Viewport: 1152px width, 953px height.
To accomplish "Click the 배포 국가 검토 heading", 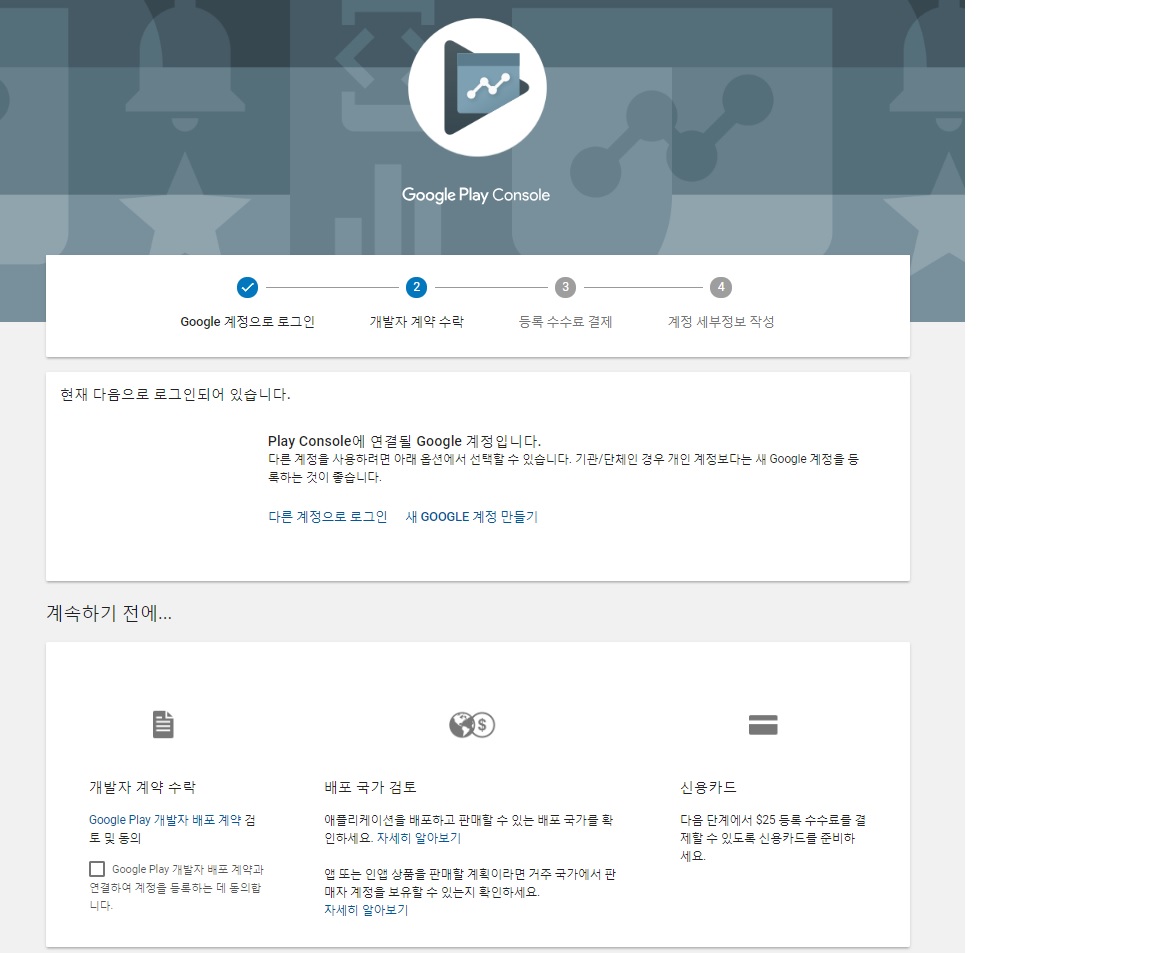I will point(370,787).
